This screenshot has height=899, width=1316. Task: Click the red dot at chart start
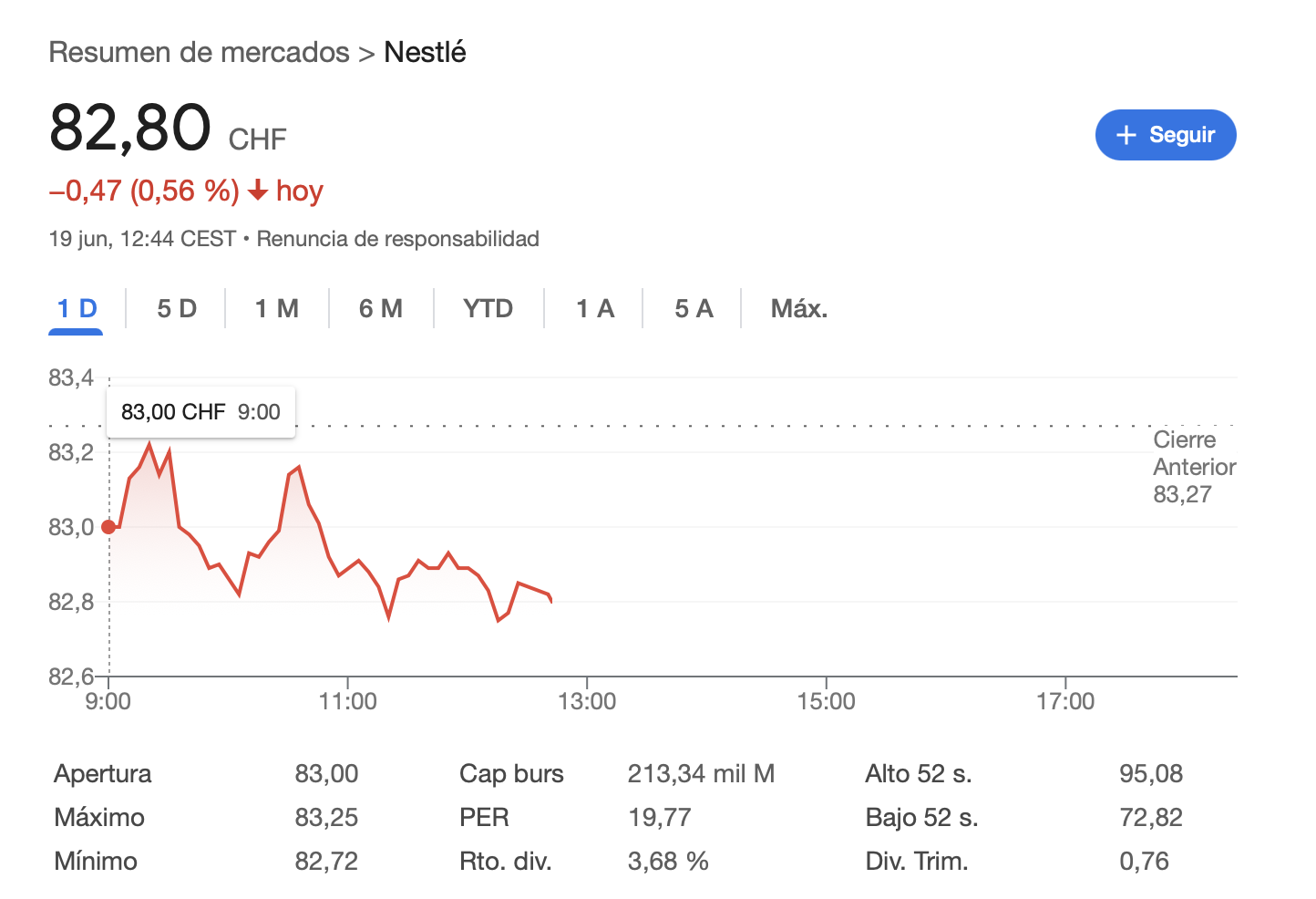coord(108,527)
